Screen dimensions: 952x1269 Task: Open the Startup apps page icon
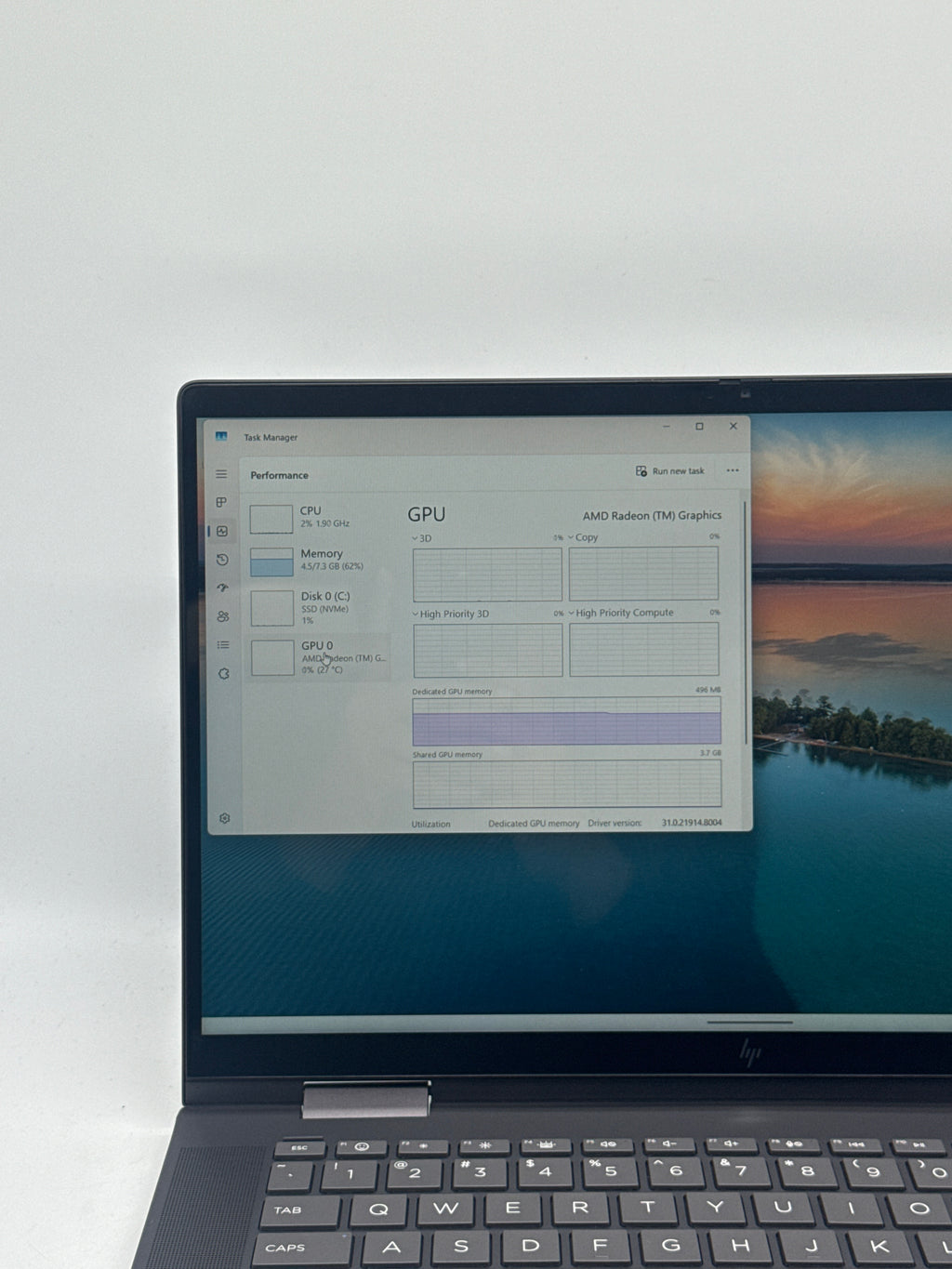click(x=222, y=588)
